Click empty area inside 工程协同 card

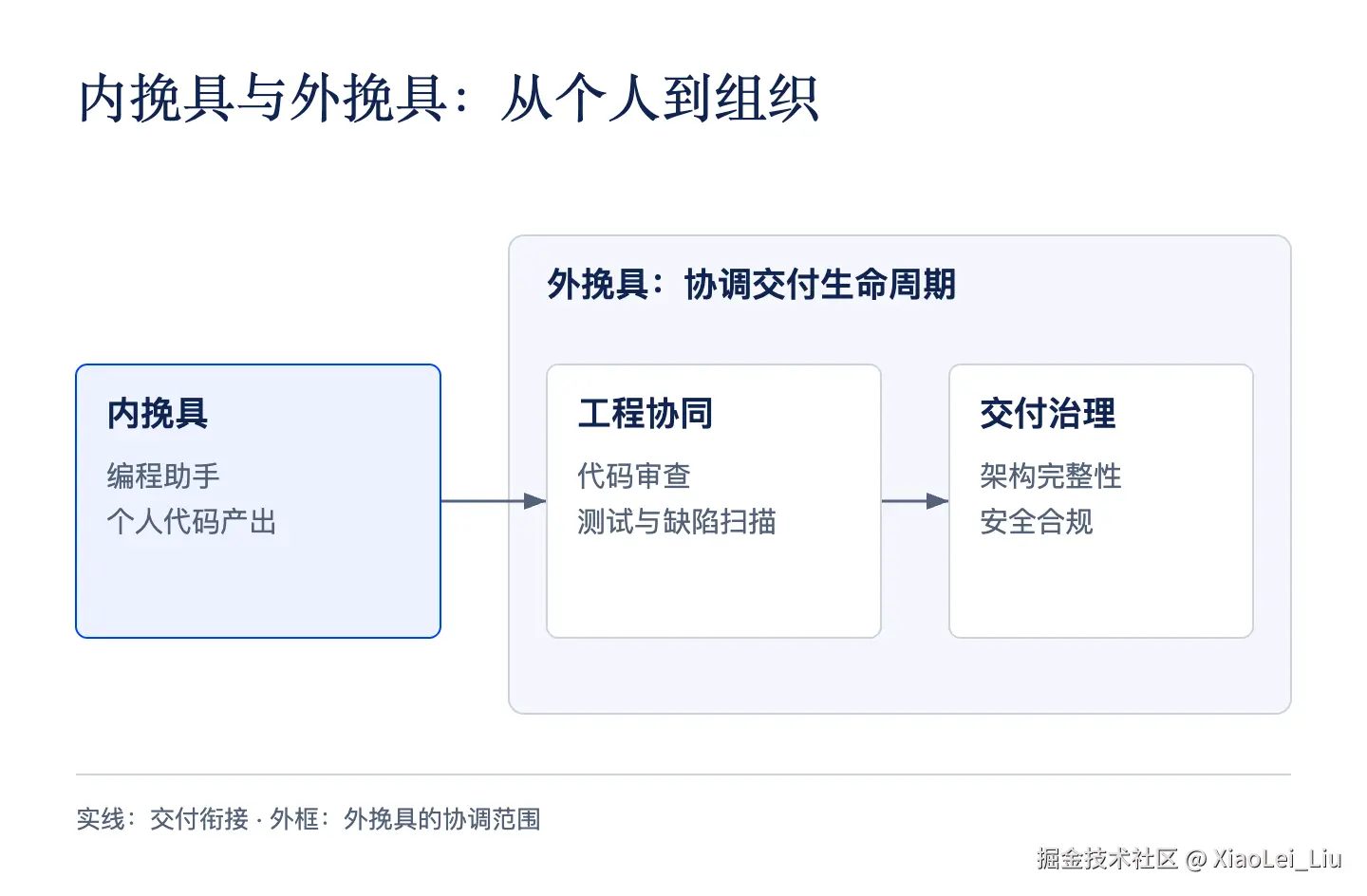coord(714,588)
